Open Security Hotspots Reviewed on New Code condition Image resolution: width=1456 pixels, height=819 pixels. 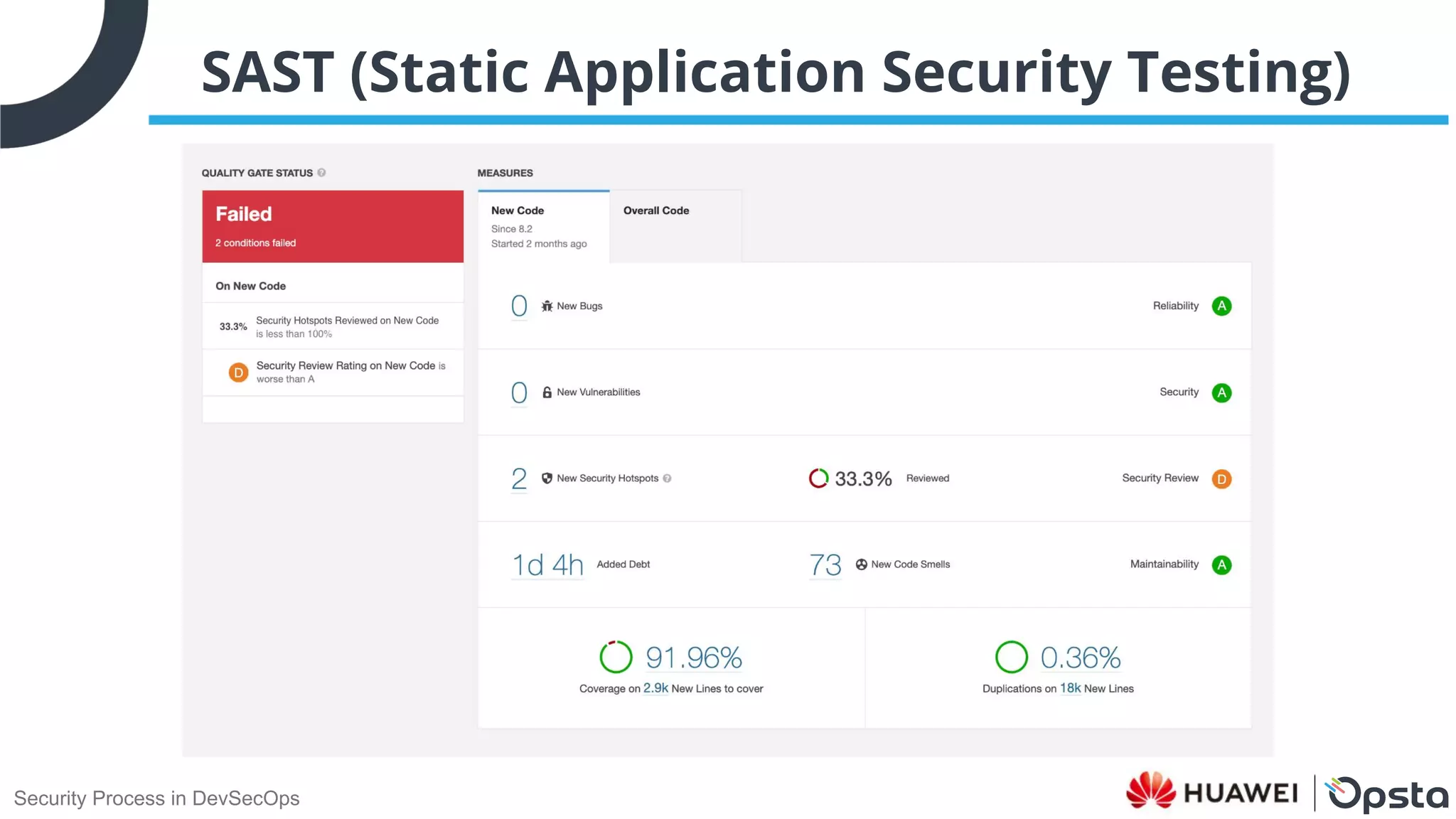point(333,326)
